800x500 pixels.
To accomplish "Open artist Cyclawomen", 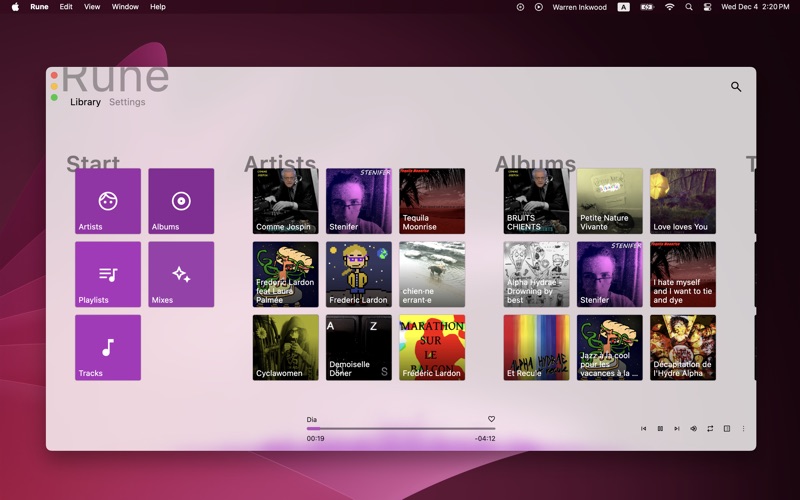I will click(285, 347).
